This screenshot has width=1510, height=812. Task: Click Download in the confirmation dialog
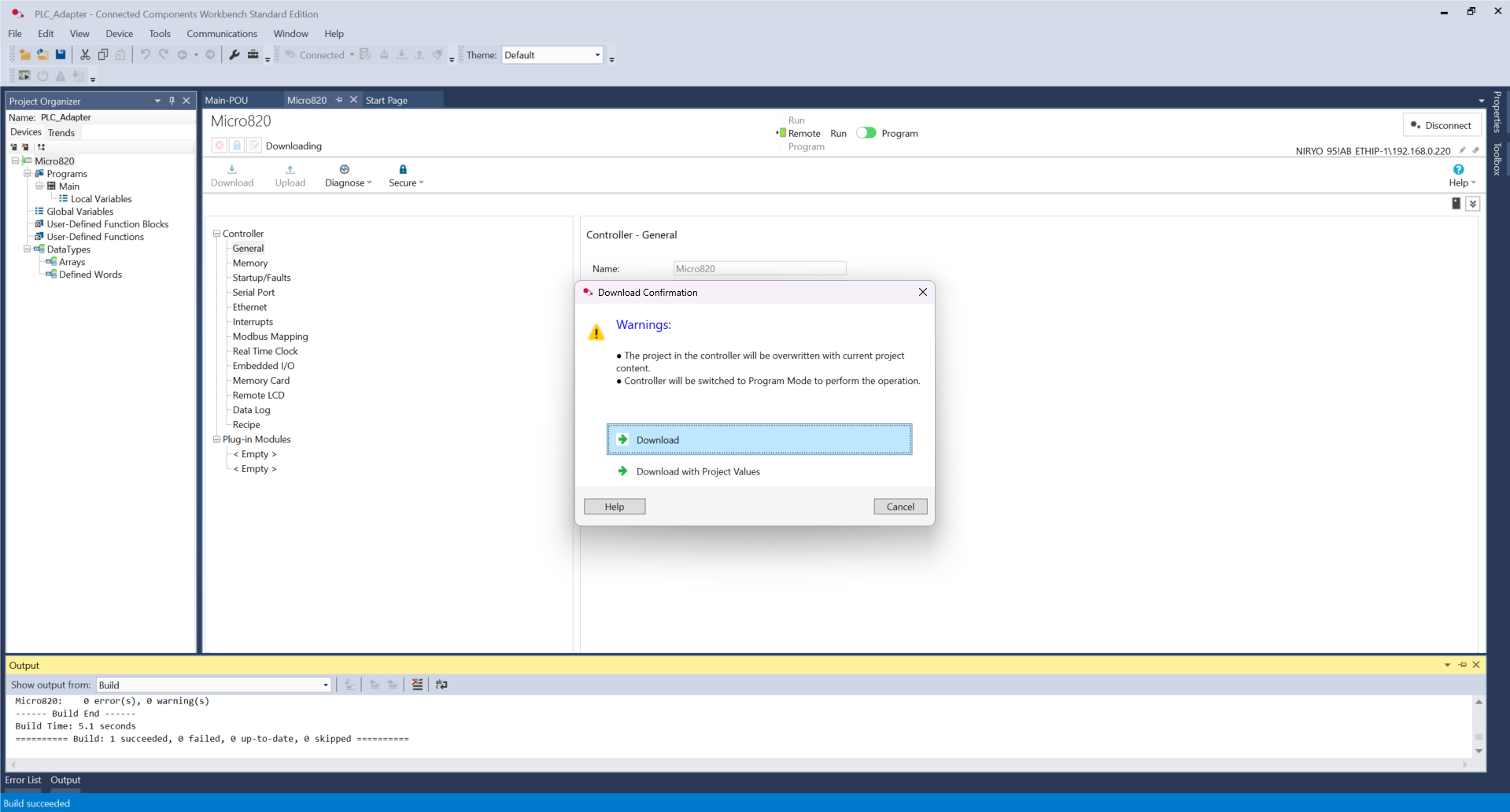click(759, 439)
